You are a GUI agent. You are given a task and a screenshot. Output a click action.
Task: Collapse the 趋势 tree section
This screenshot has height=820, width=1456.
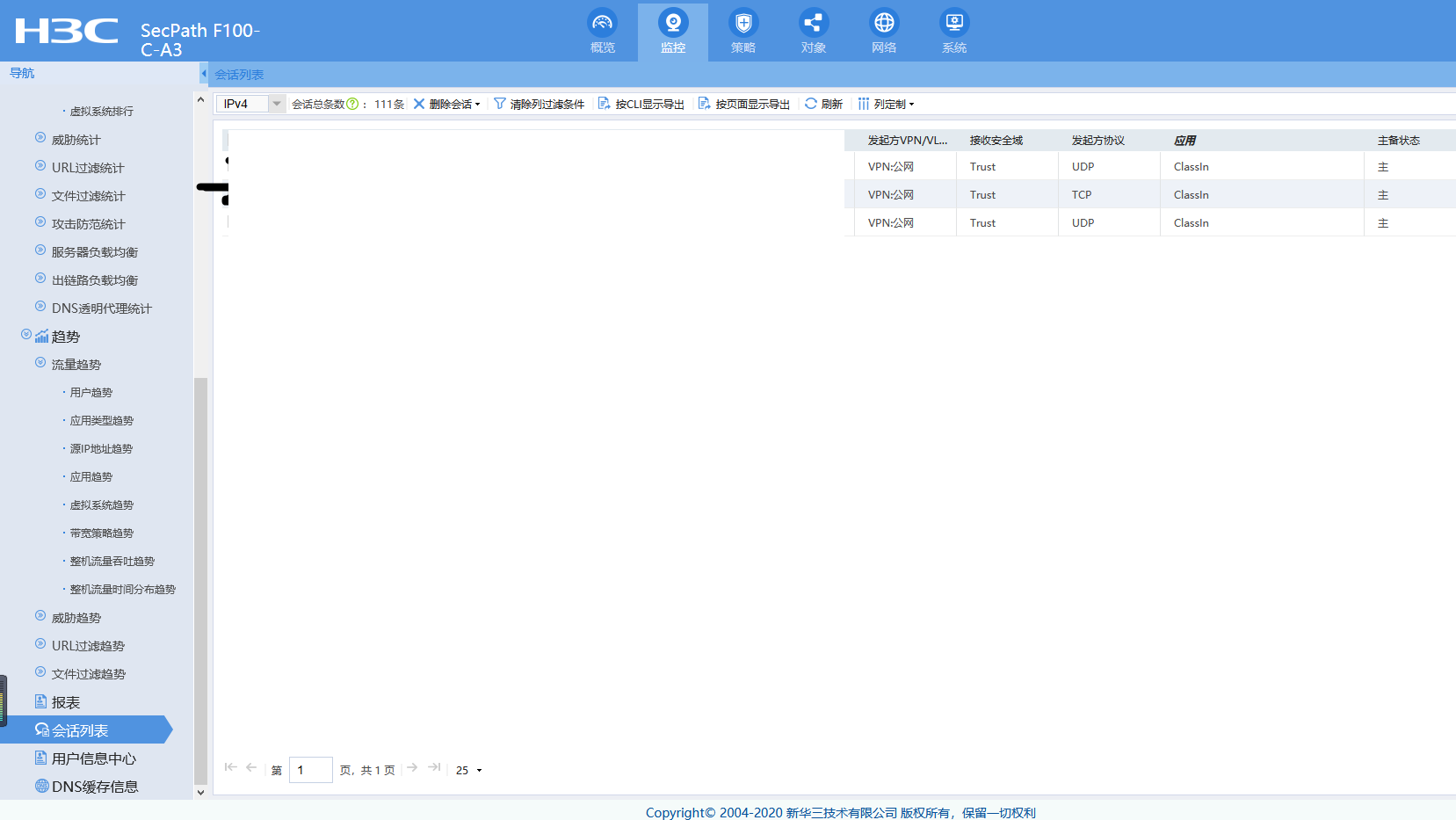coord(26,335)
